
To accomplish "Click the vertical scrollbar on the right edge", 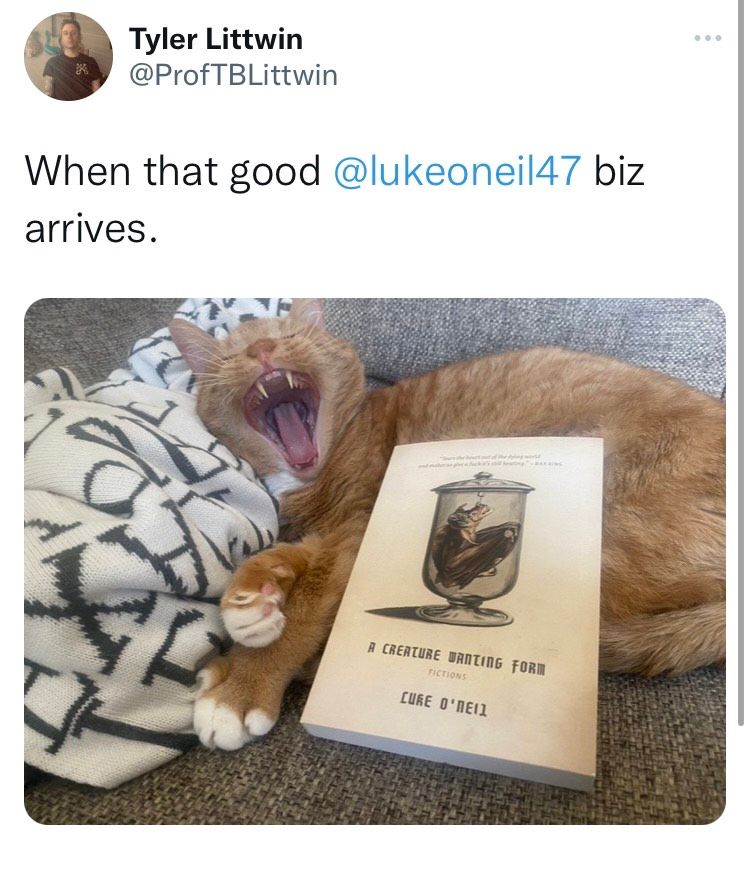I will (x=741, y=362).
